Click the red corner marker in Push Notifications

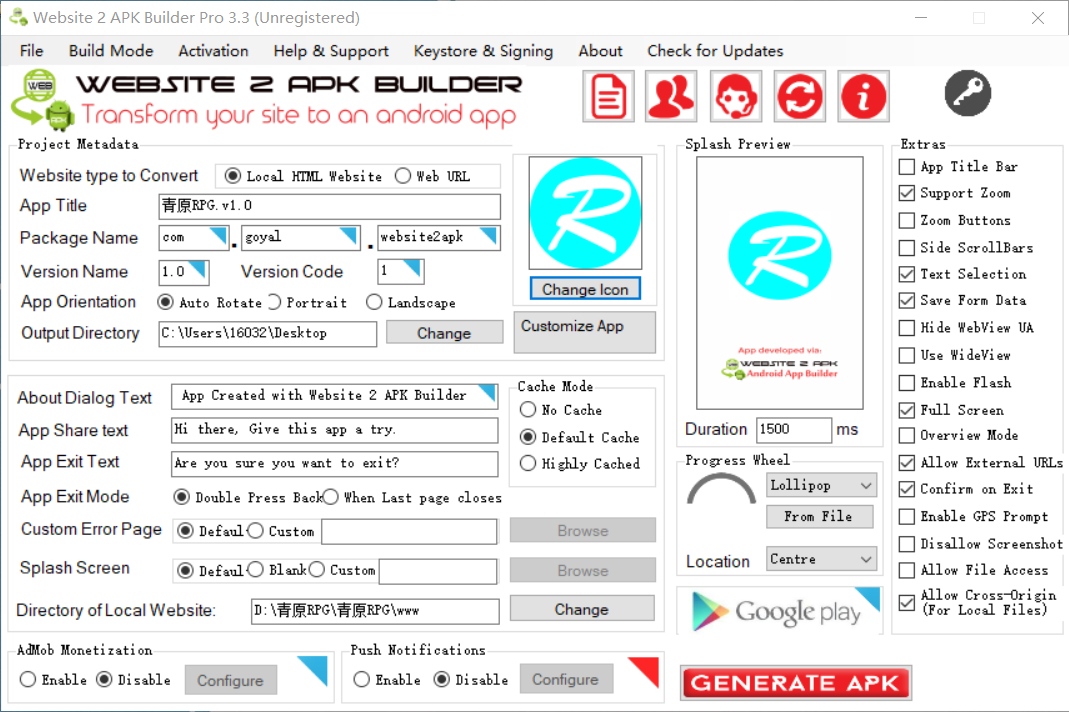[x=644, y=672]
